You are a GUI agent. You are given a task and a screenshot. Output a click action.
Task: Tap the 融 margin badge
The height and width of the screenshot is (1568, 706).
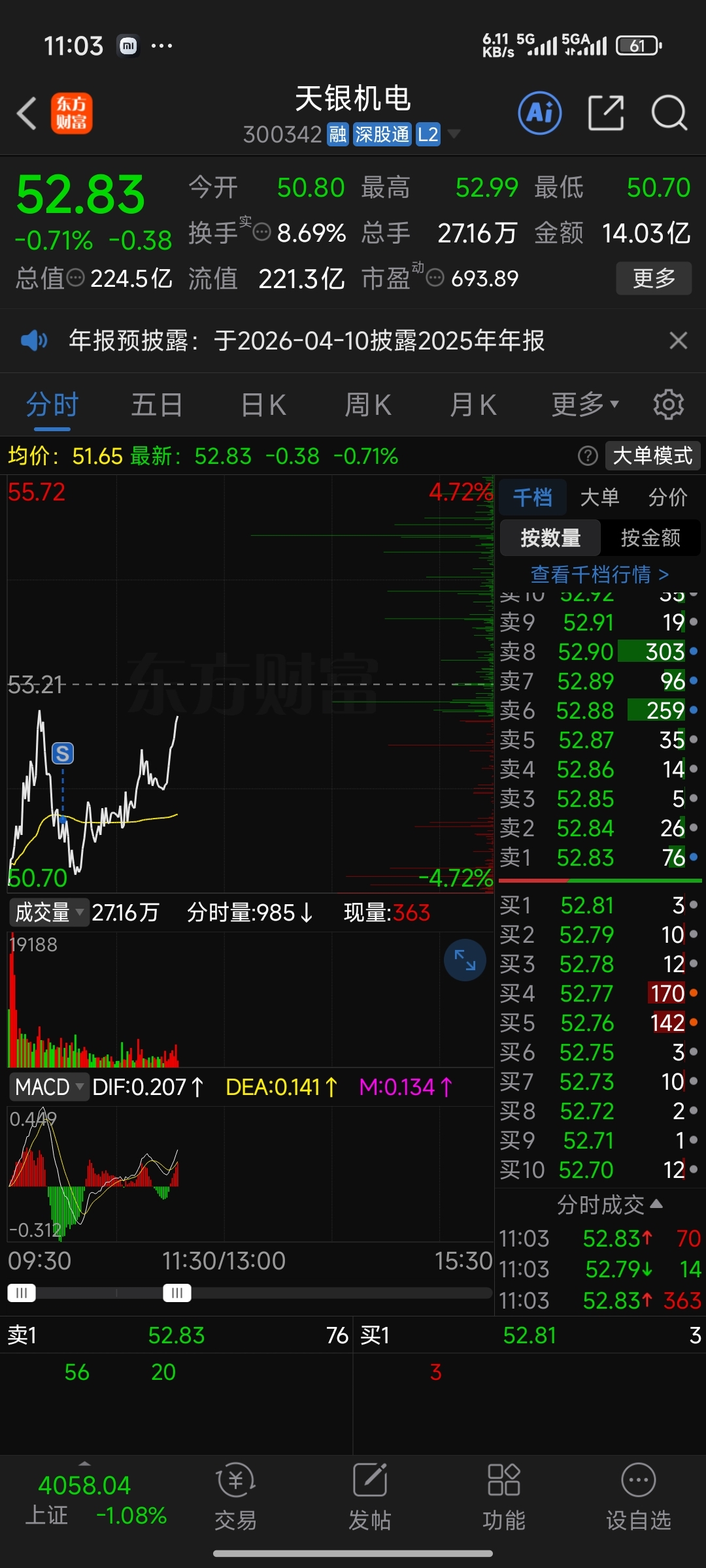pyautogui.click(x=338, y=135)
